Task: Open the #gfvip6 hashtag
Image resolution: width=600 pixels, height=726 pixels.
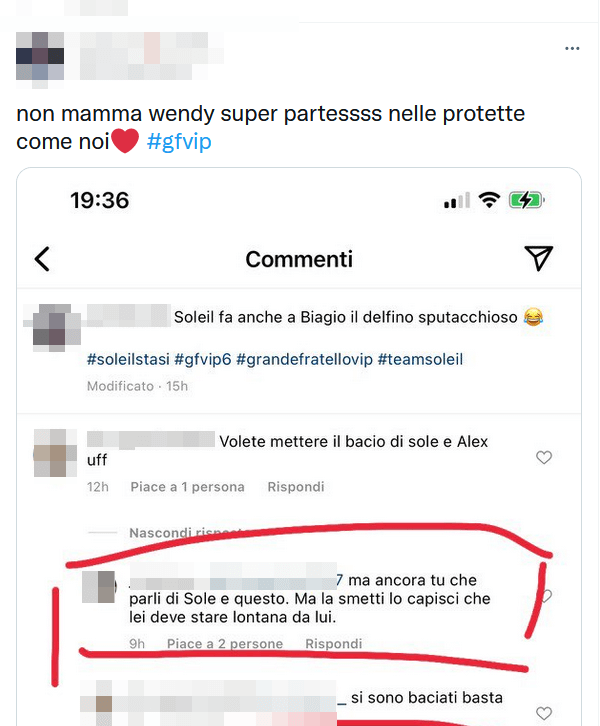Action: click(x=202, y=359)
